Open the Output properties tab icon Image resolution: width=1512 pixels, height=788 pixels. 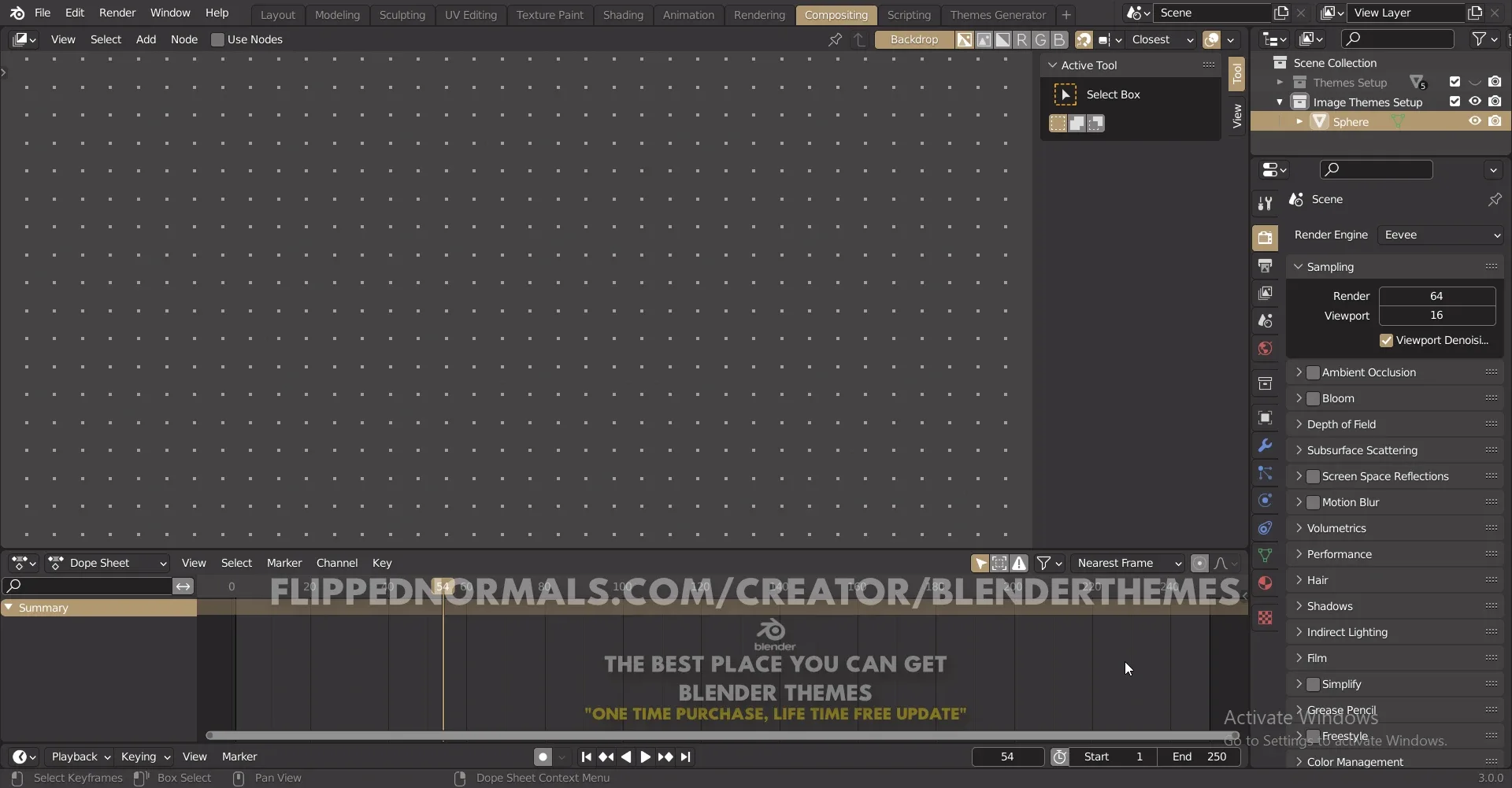(x=1265, y=266)
